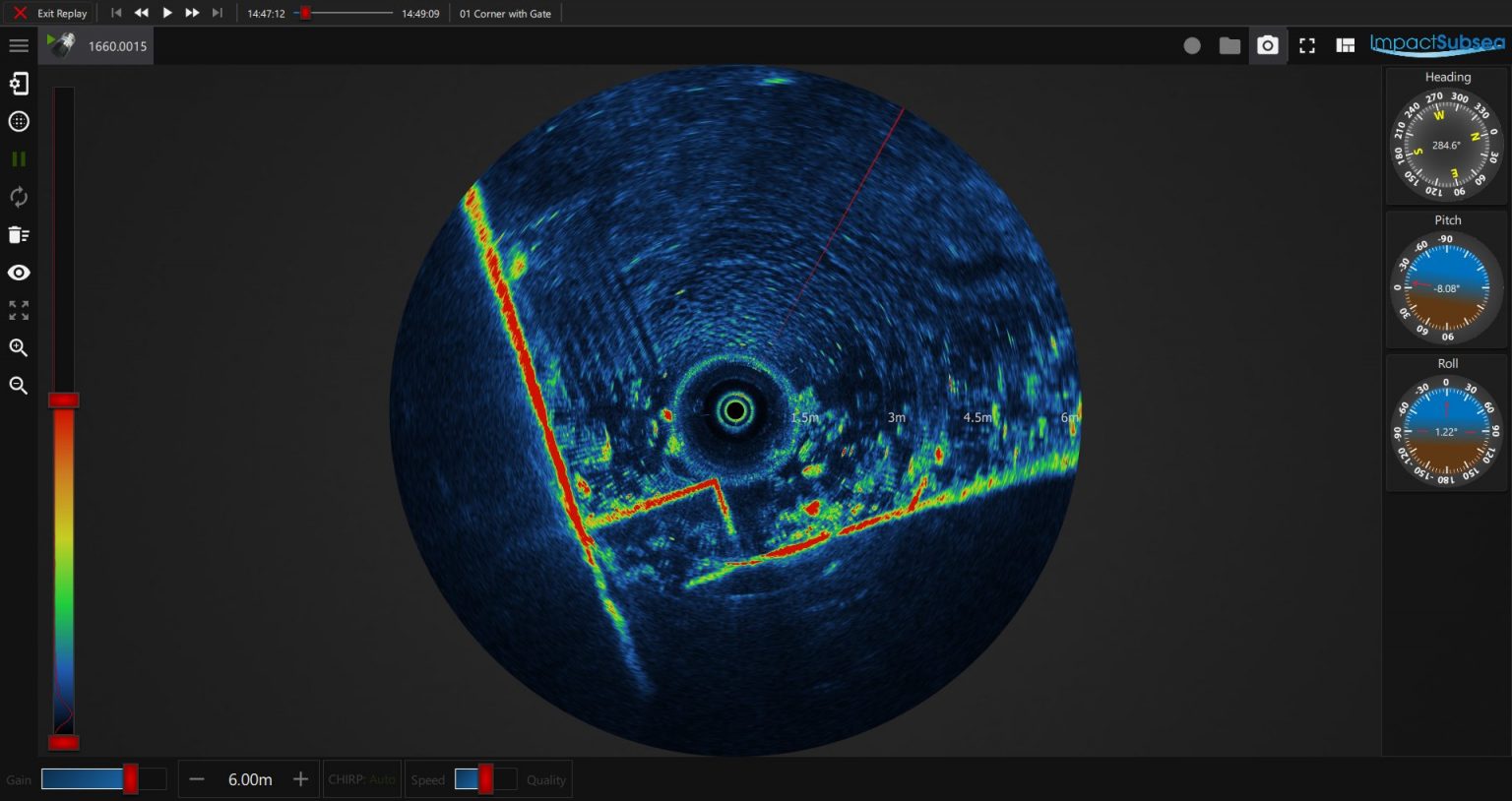Click the Quality label to switch speed mode
1512x801 pixels.
click(545, 779)
